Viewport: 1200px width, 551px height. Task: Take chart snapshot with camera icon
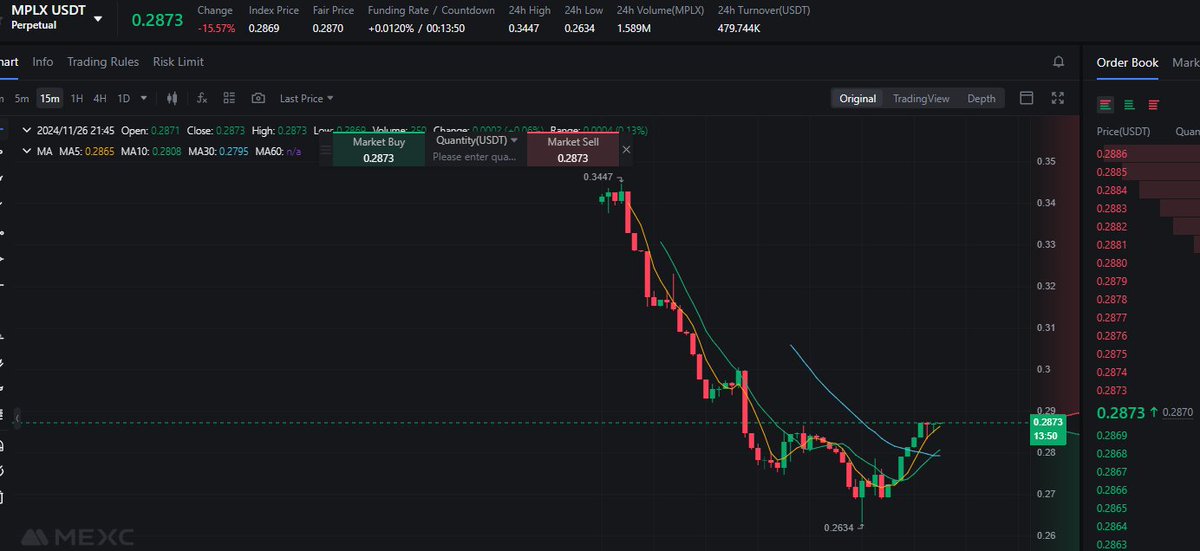point(258,98)
